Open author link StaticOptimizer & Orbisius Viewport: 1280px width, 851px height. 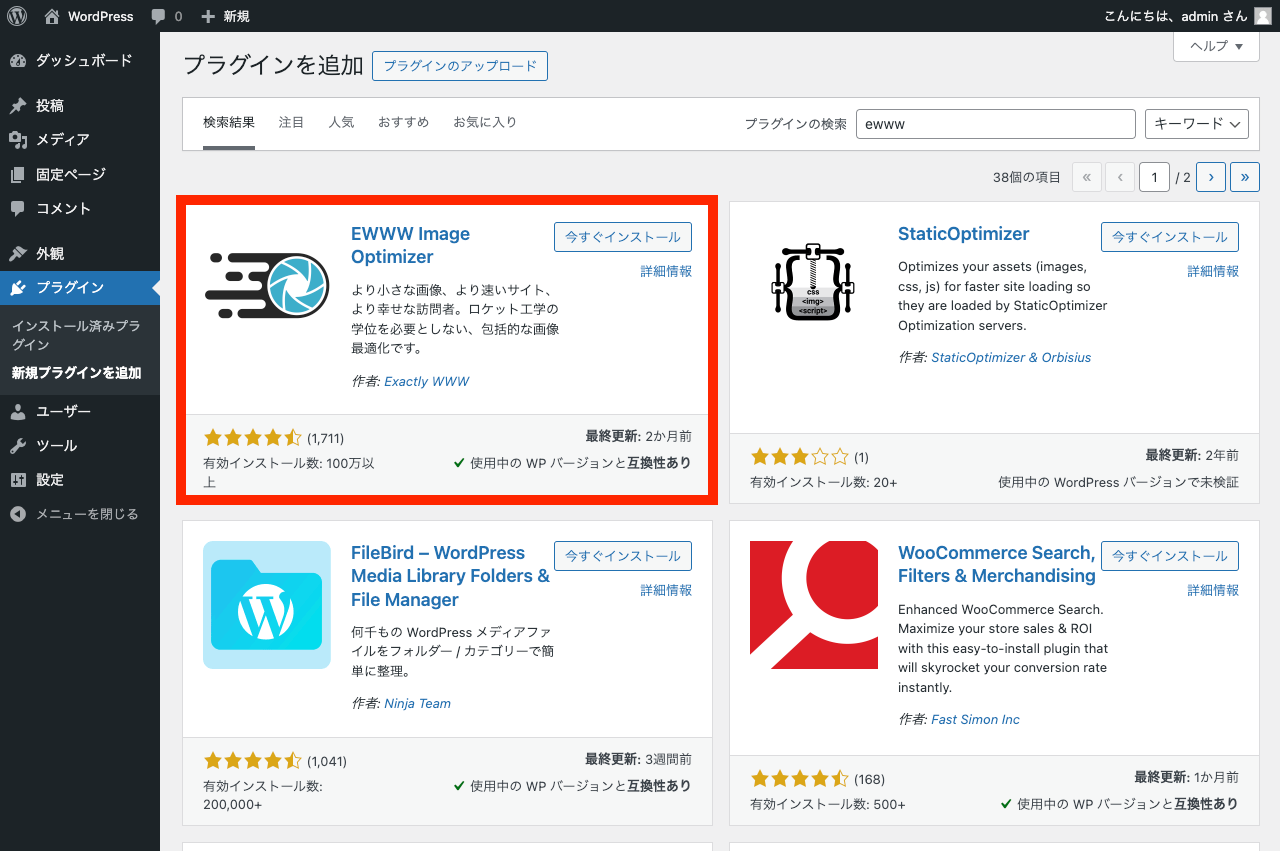coord(1011,357)
